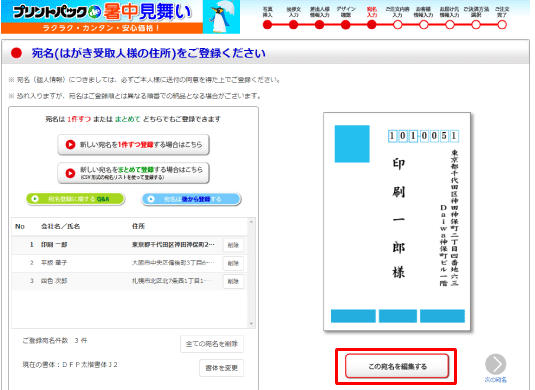
Task: Edit this address with この宛名を編集する
Action: click(397, 366)
